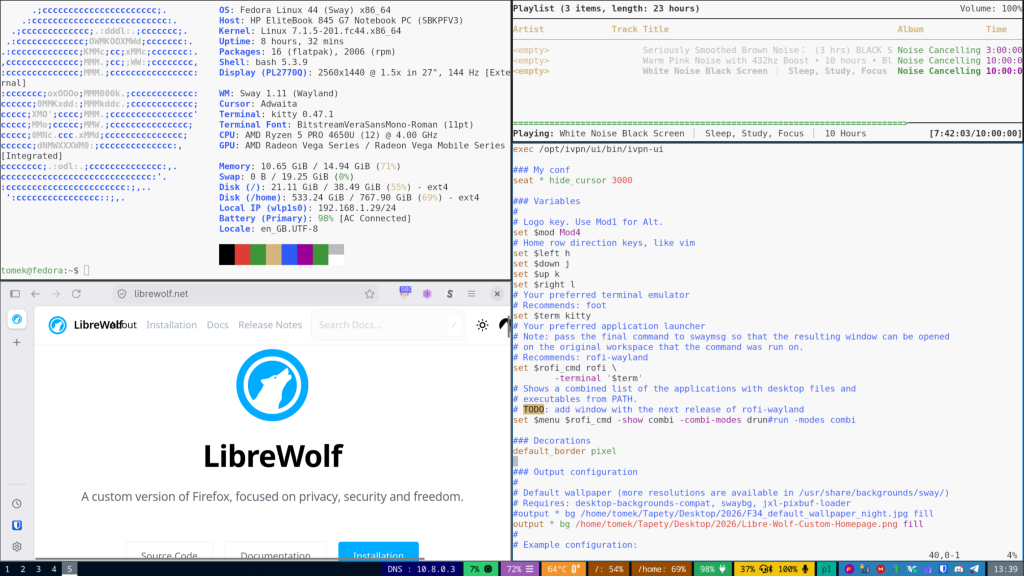Open site security shield info
This screenshot has height=576, width=1024.
click(x=121, y=294)
